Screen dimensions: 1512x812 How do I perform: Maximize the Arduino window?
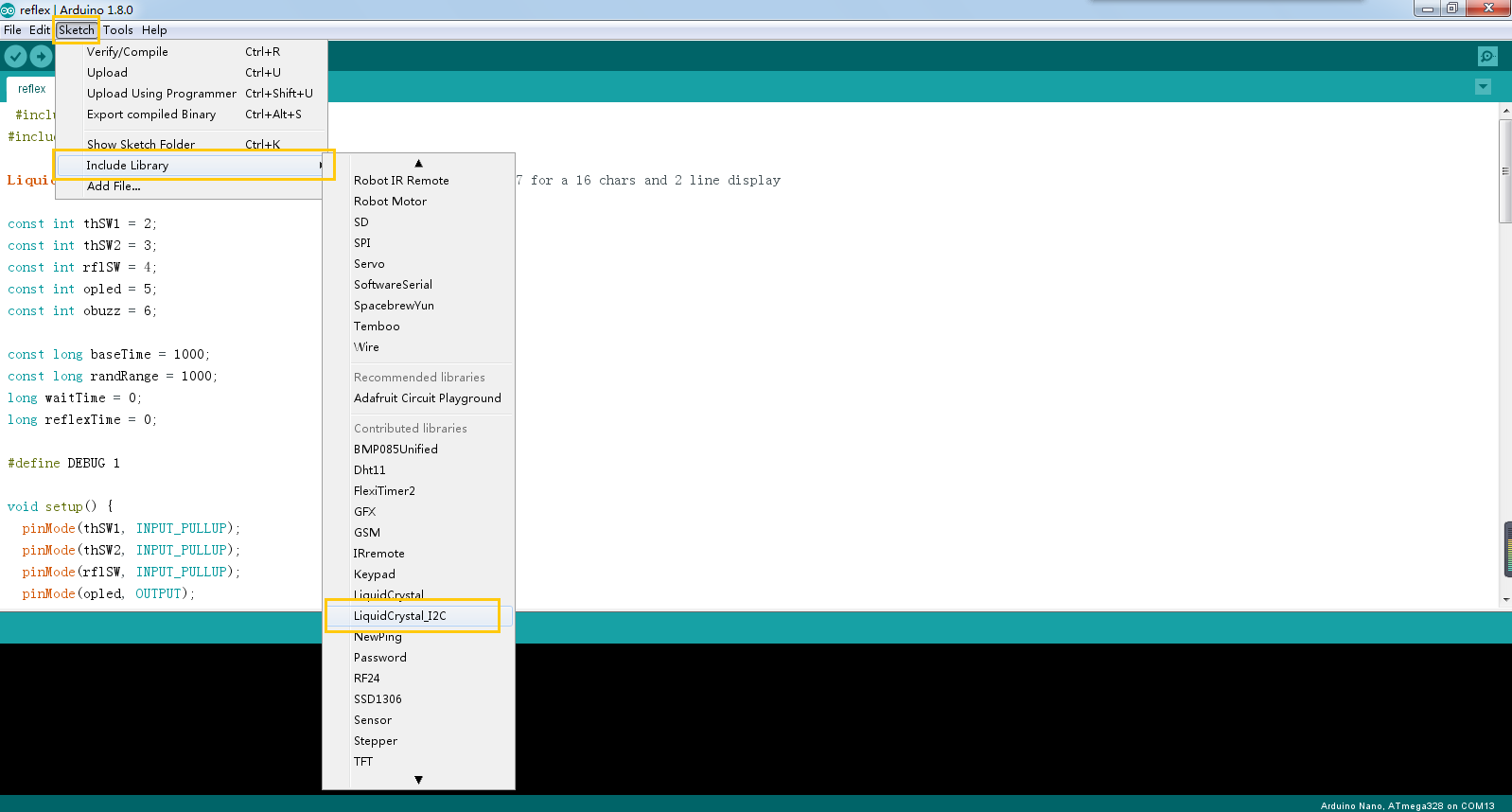[x=1451, y=9]
